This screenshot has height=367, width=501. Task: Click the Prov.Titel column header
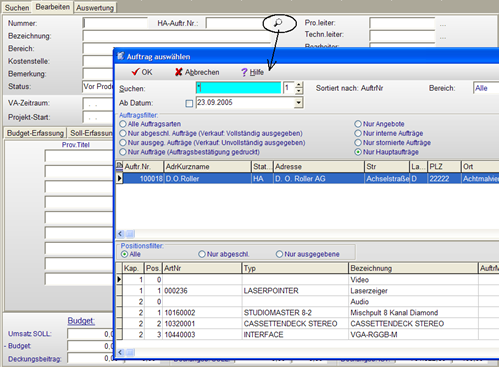pos(76,145)
